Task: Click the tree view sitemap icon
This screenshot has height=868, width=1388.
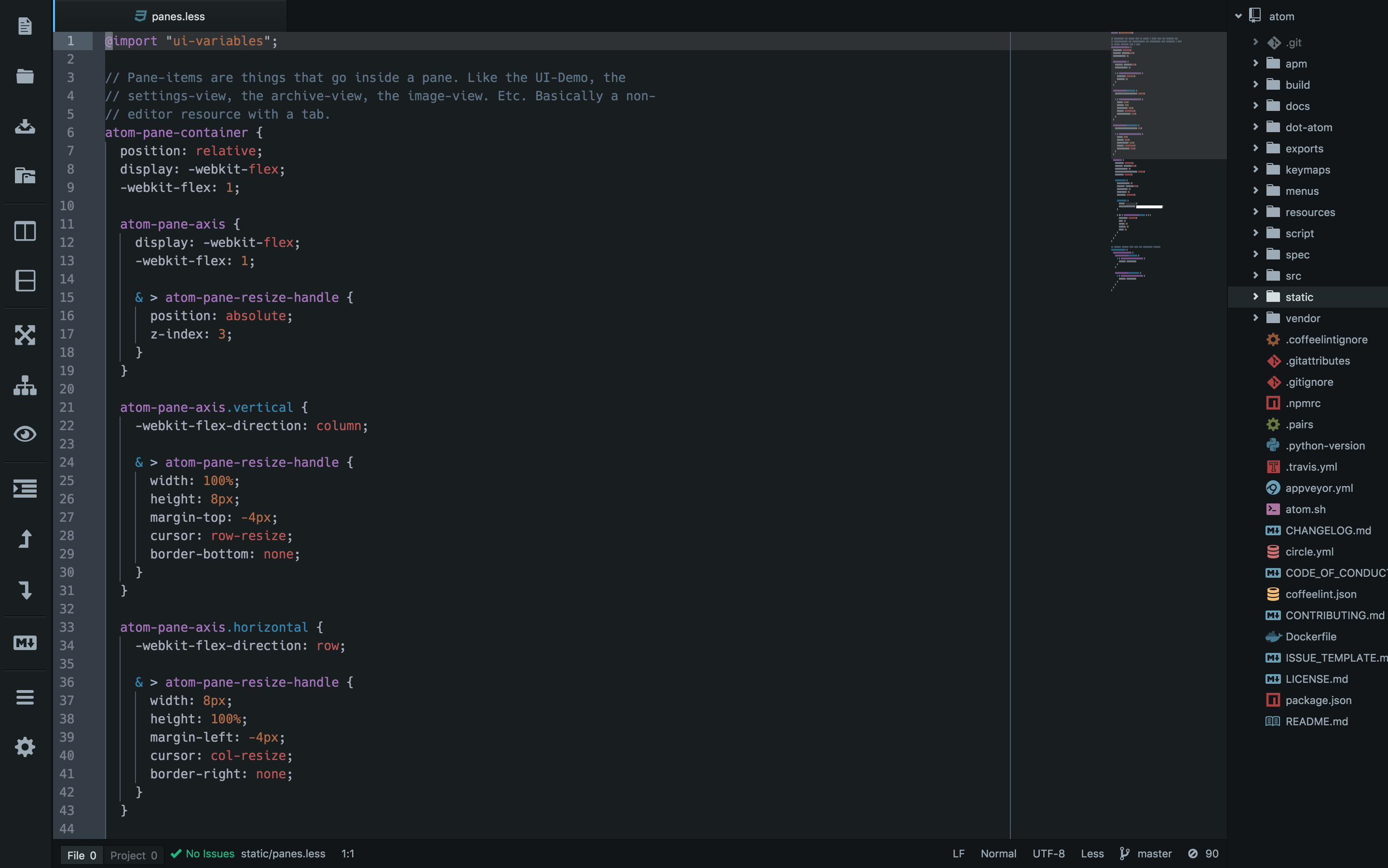Action: pos(25,385)
